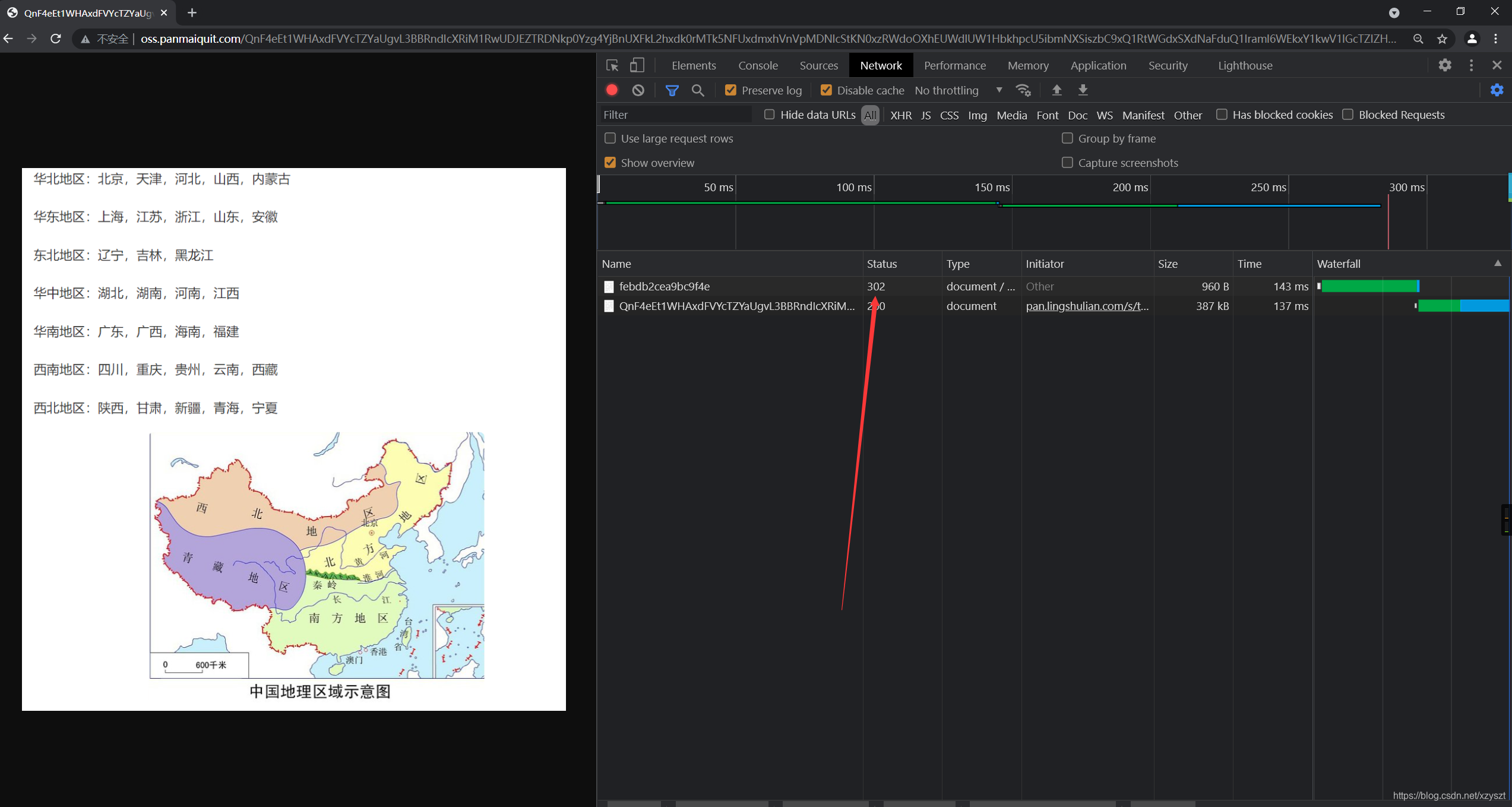Open network search magnifier
The image size is (1512, 807).
click(x=698, y=90)
